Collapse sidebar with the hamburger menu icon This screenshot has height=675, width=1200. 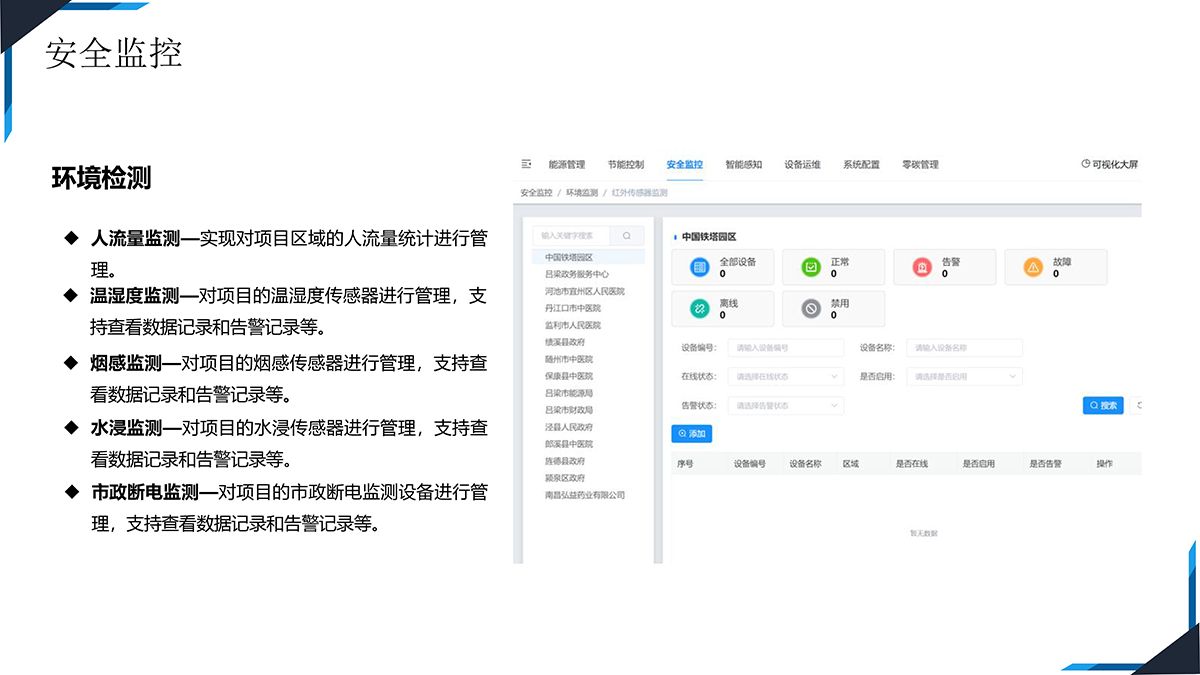526,164
